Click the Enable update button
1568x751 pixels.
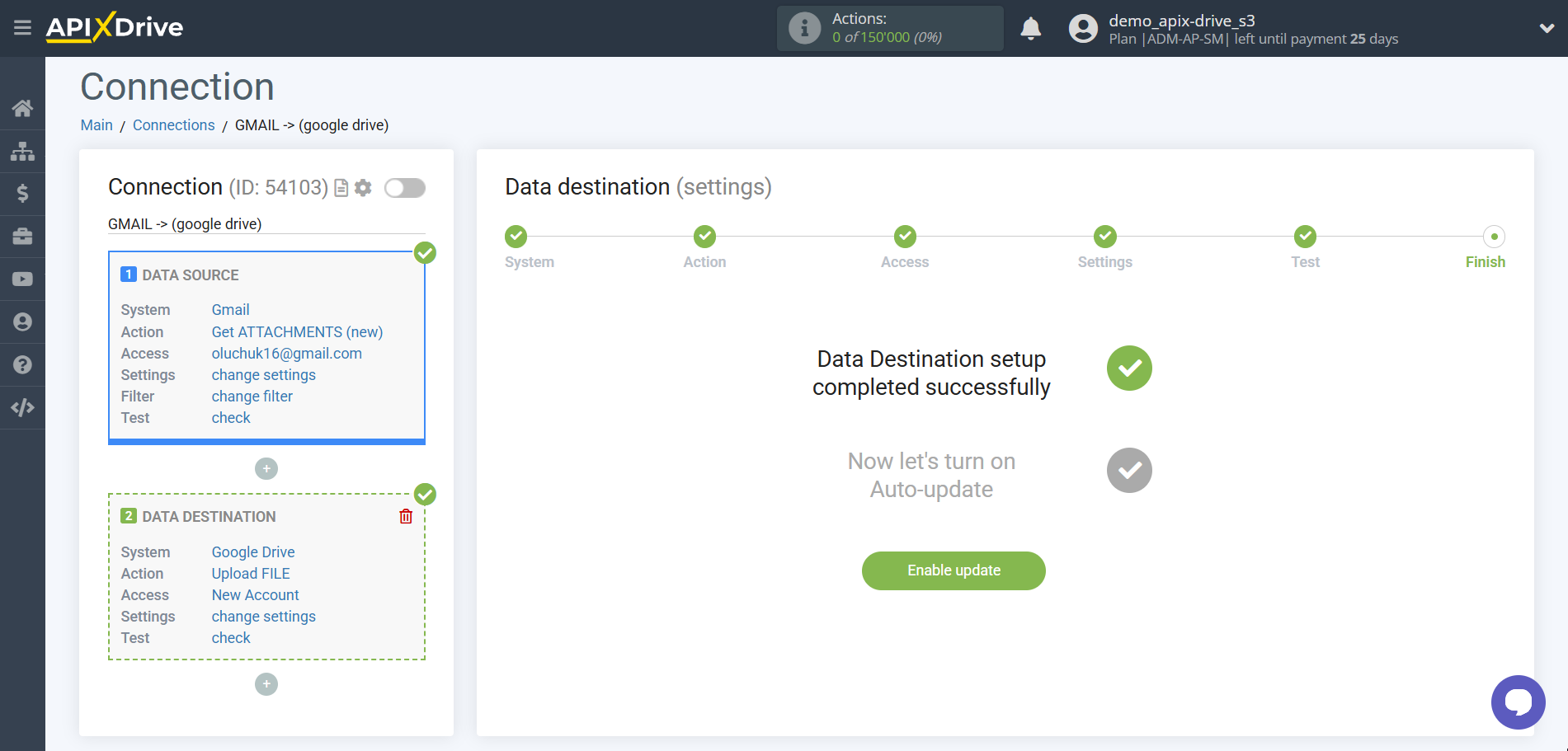[x=954, y=570]
